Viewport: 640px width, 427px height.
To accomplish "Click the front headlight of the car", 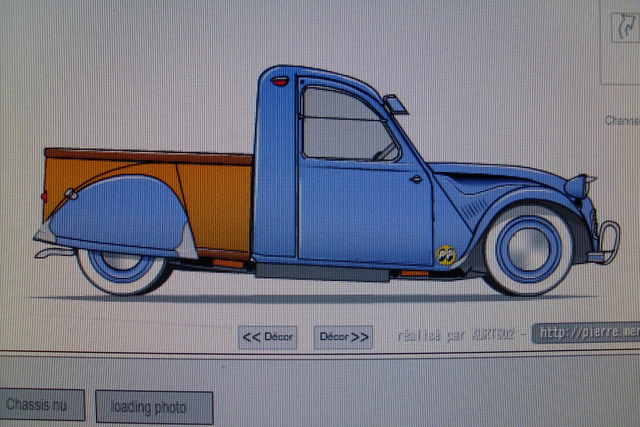I will 577,185.
